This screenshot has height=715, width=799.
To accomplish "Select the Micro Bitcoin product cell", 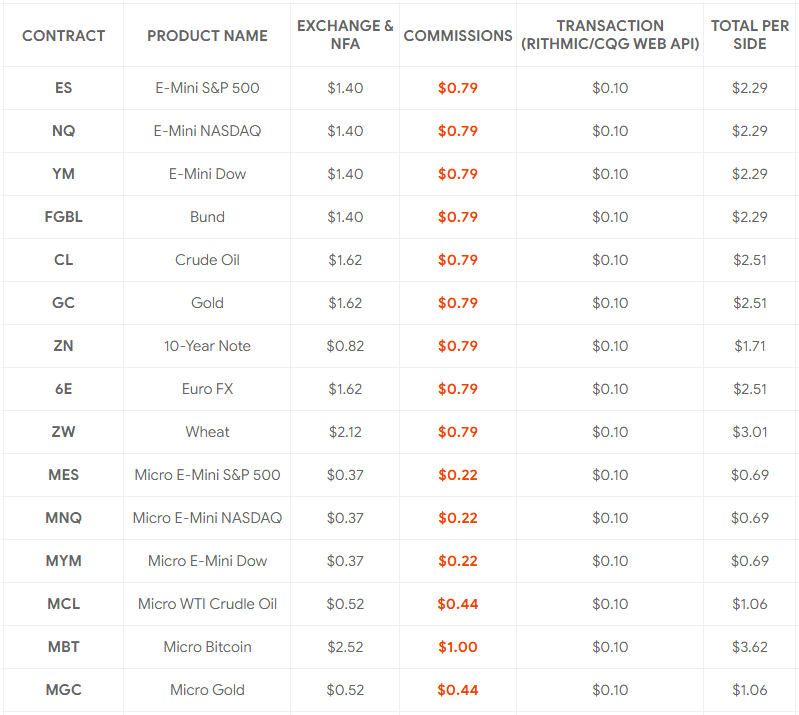I will [207, 647].
